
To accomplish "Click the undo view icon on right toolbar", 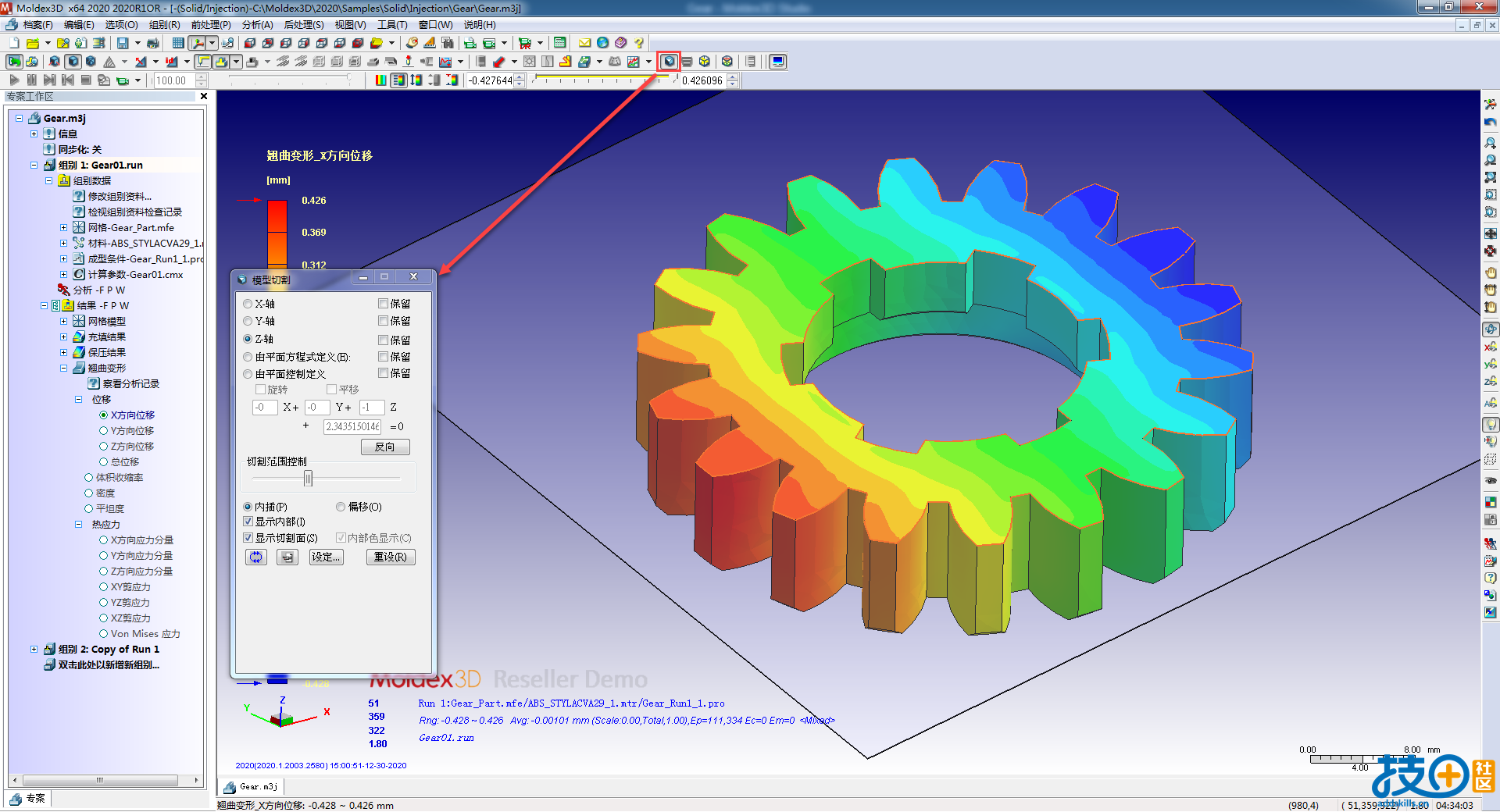I will click(x=1491, y=122).
